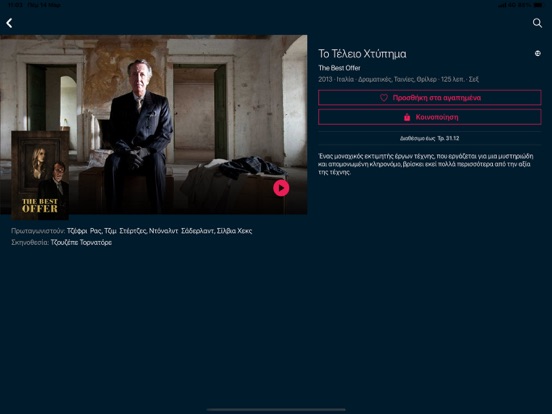Click the Κοινοποίηση share button label

pyautogui.click(x=437, y=117)
